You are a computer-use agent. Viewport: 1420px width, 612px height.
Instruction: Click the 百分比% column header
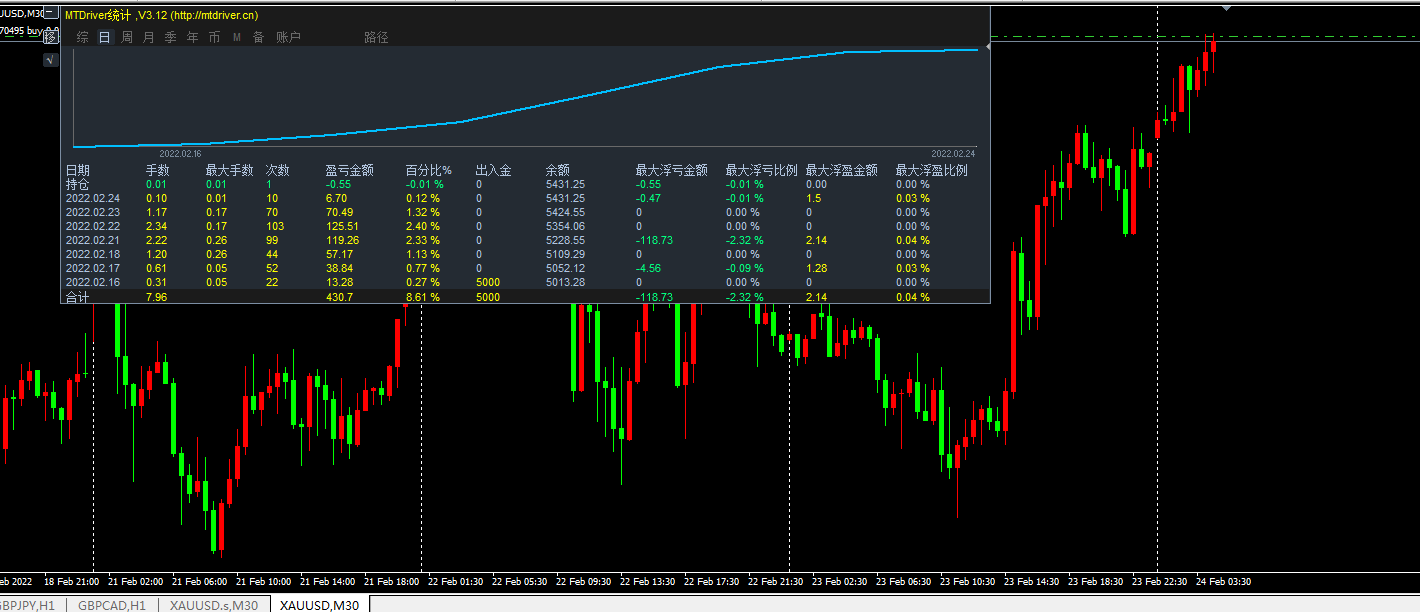(x=429, y=170)
